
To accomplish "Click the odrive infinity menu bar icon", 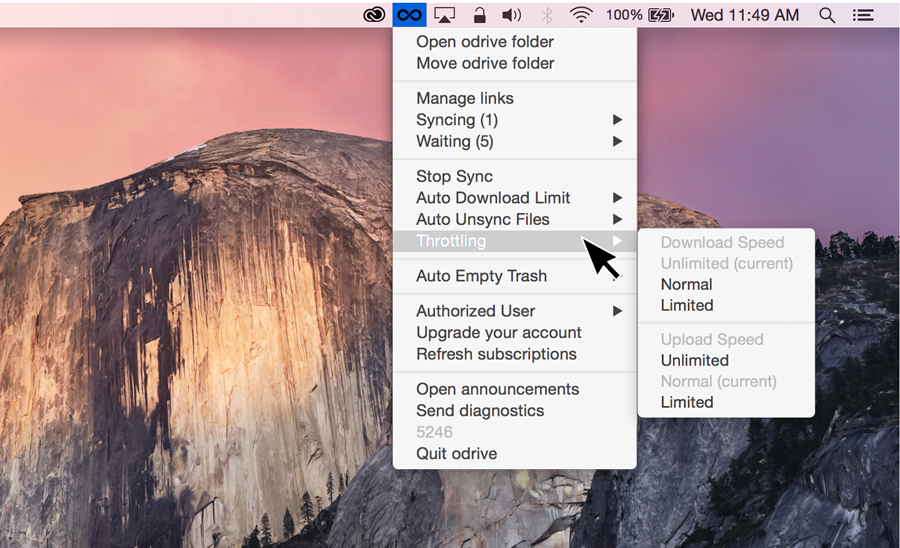I will point(409,15).
